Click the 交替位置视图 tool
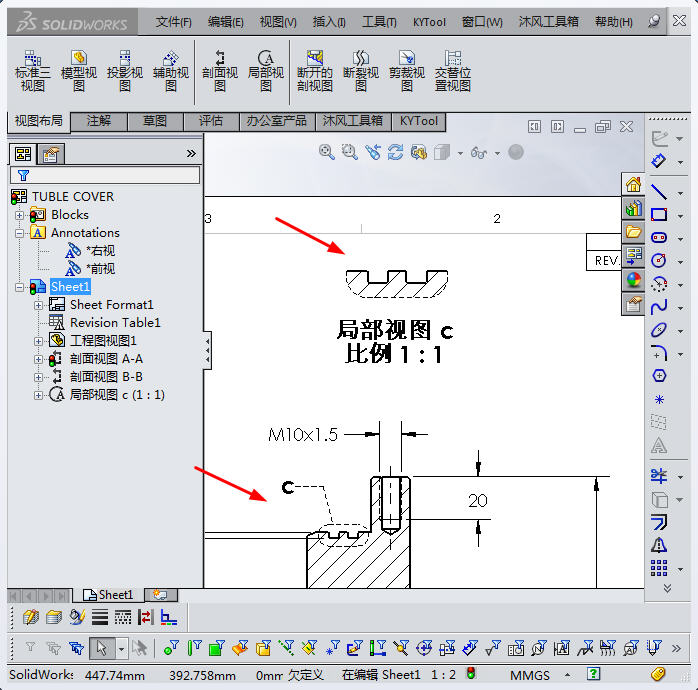The image size is (698, 690). click(x=453, y=70)
